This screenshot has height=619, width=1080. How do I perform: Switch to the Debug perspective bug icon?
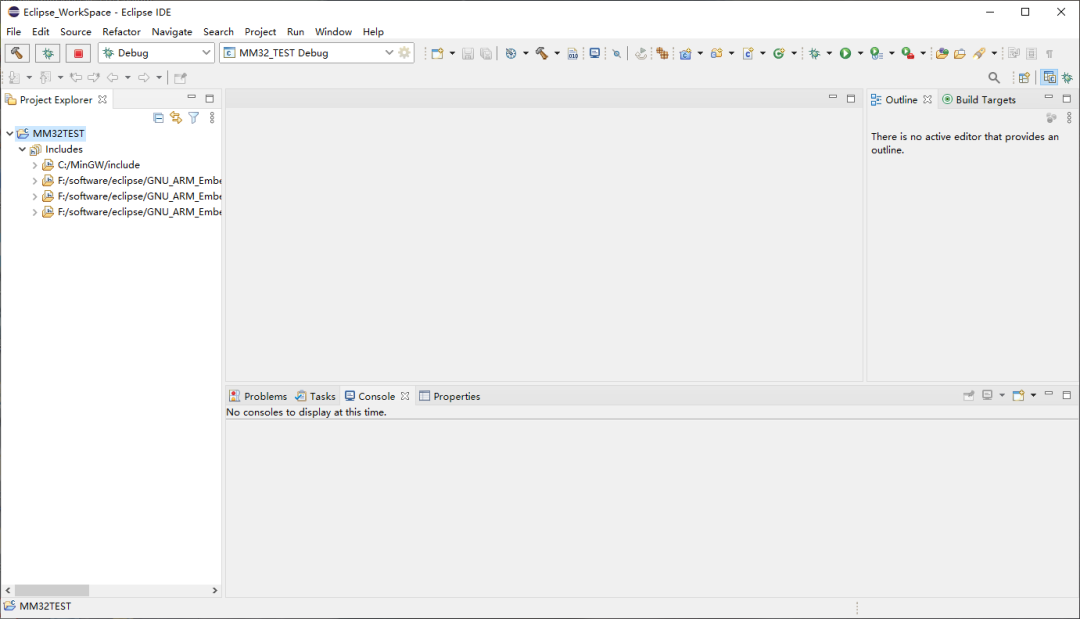[1067, 78]
